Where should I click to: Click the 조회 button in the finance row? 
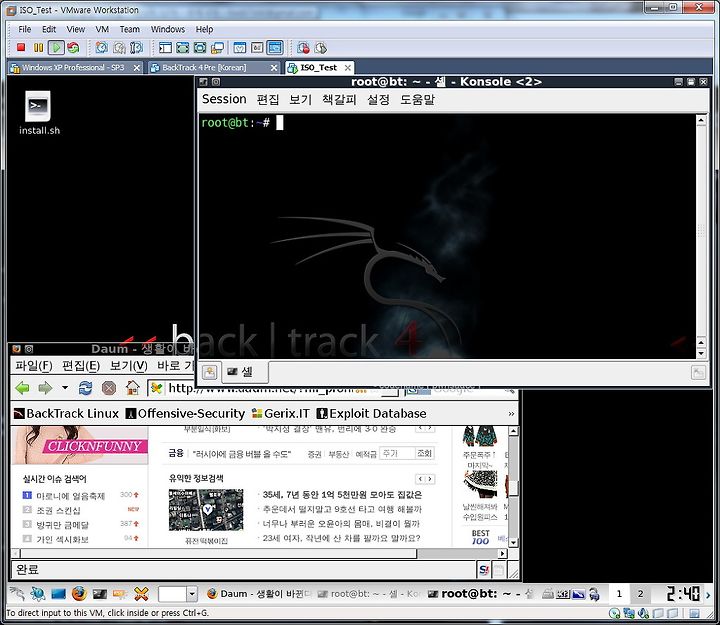[x=424, y=453]
